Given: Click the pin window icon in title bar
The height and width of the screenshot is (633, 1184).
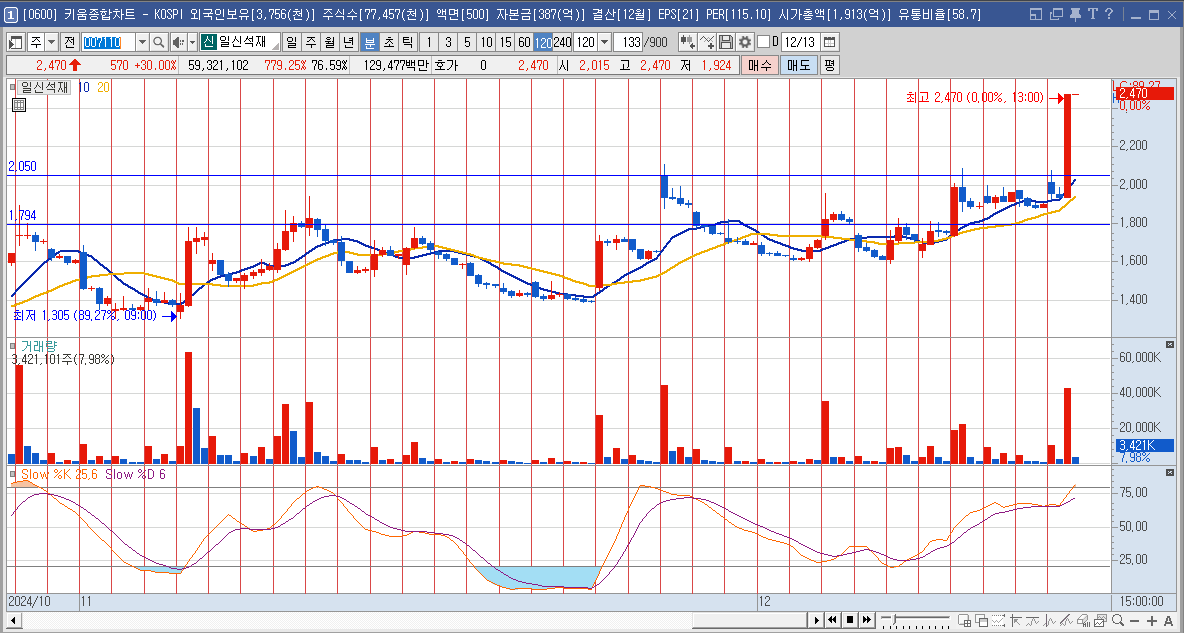Looking at the screenshot, I should [x=1075, y=14].
